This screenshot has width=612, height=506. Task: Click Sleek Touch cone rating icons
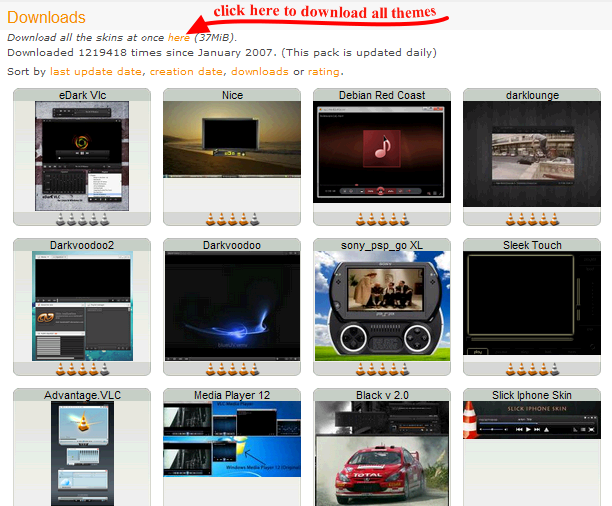[x=532, y=369]
